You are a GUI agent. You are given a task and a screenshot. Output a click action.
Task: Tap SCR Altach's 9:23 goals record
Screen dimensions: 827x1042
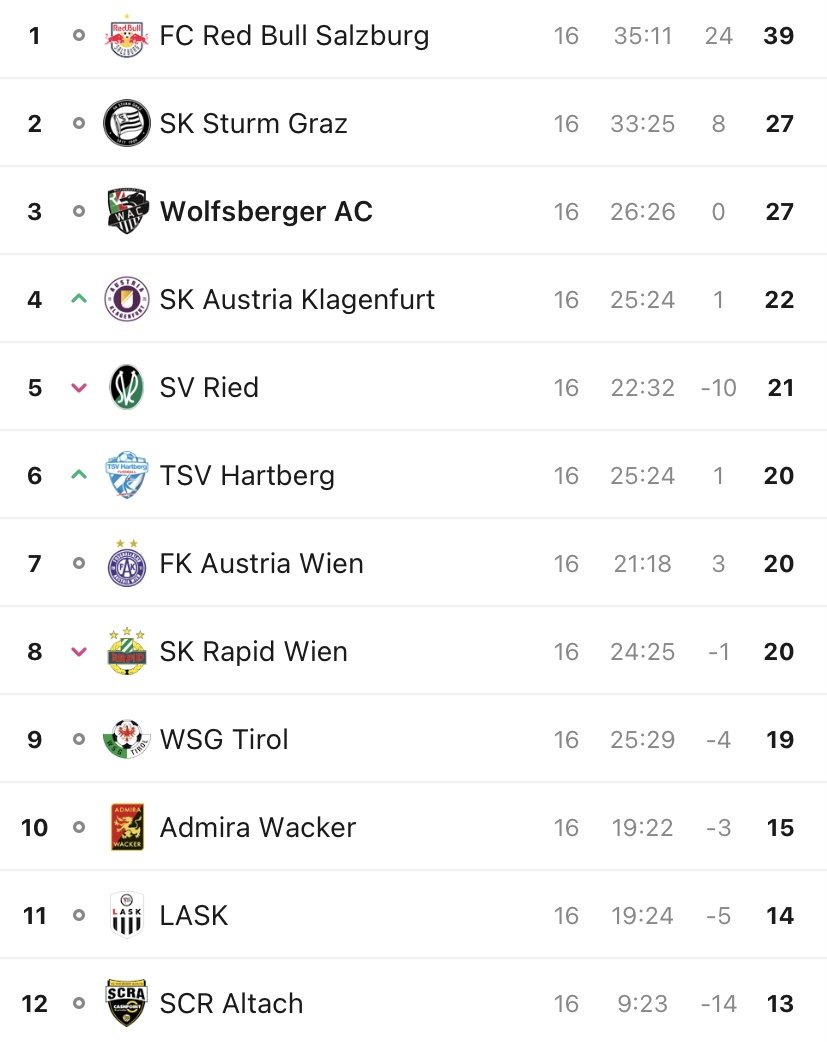point(642,1003)
